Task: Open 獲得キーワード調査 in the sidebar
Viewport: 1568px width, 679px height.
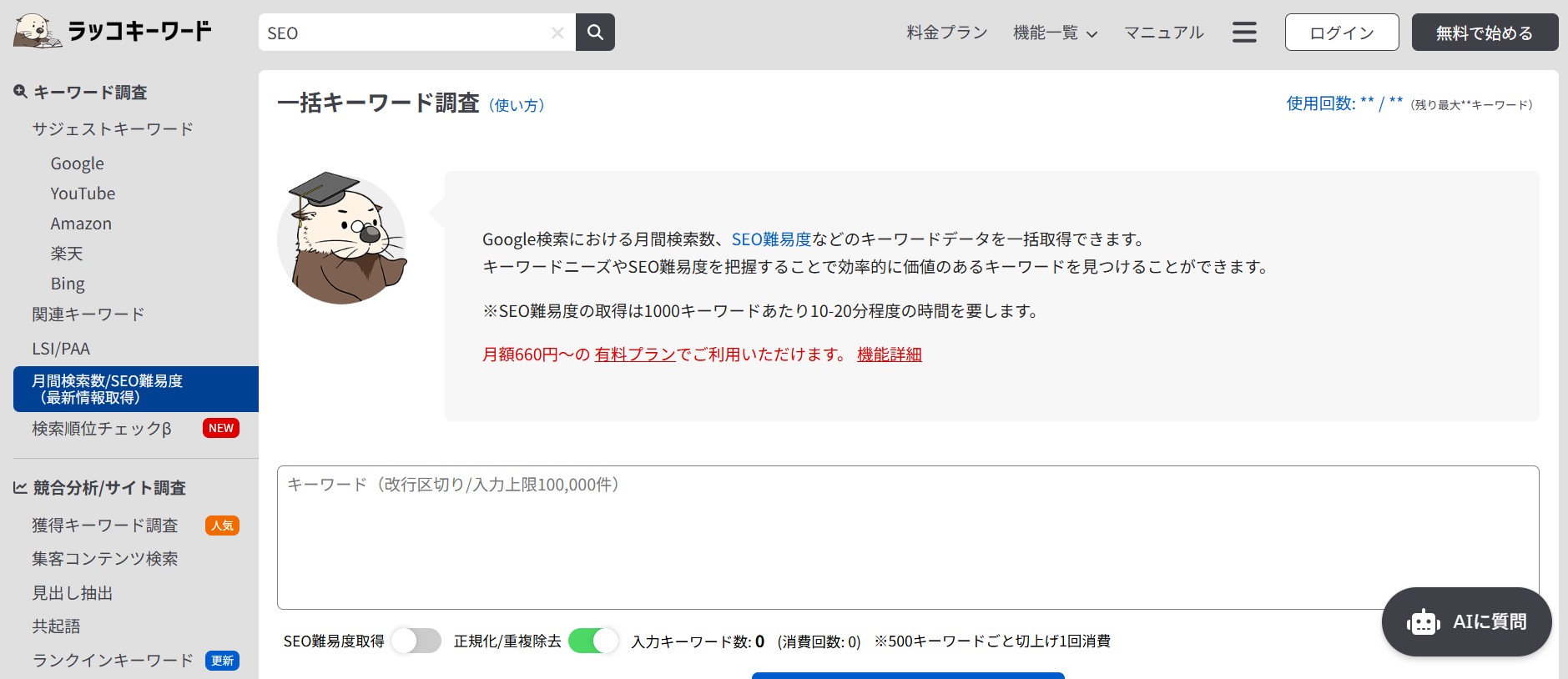Action: [x=105, y=526]
